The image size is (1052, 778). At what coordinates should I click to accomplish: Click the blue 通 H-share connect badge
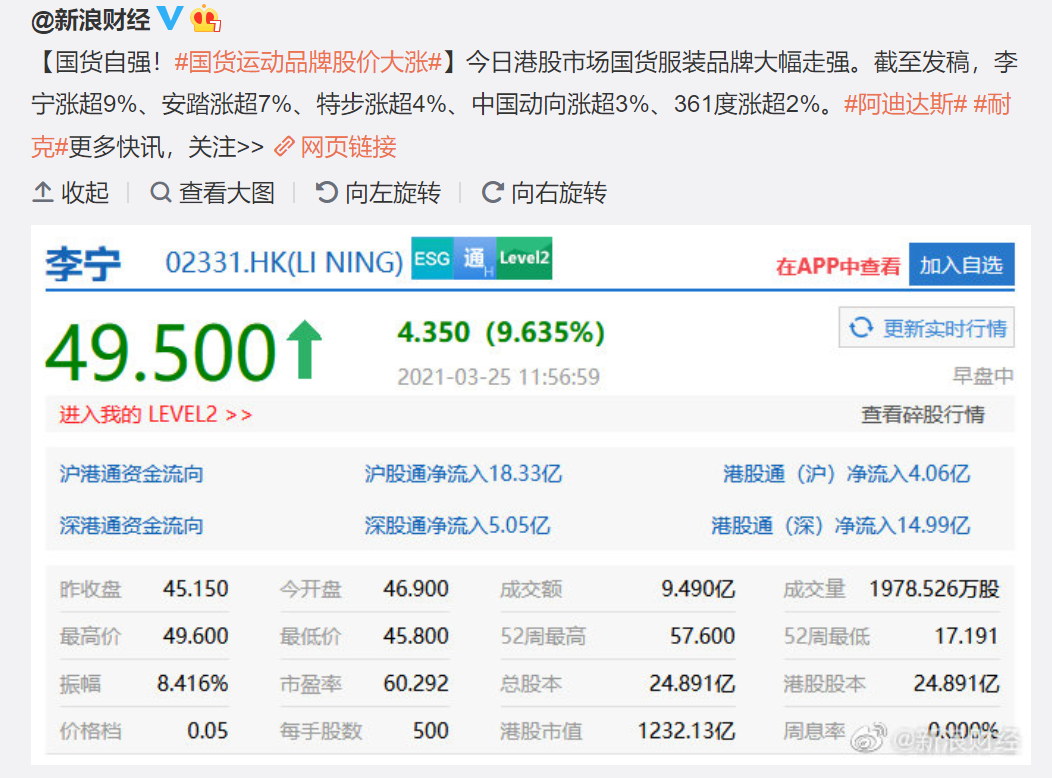[x=475, y=258]
